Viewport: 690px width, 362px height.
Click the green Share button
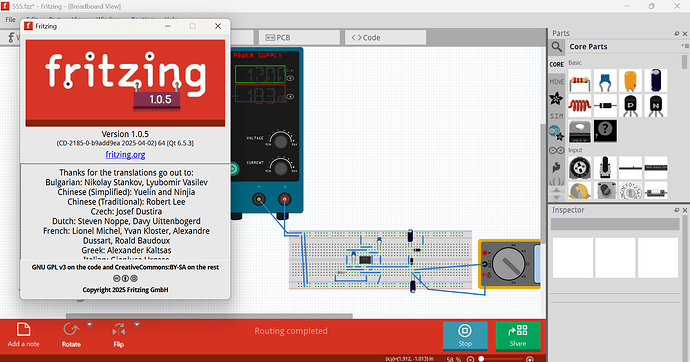coord(518,336)
